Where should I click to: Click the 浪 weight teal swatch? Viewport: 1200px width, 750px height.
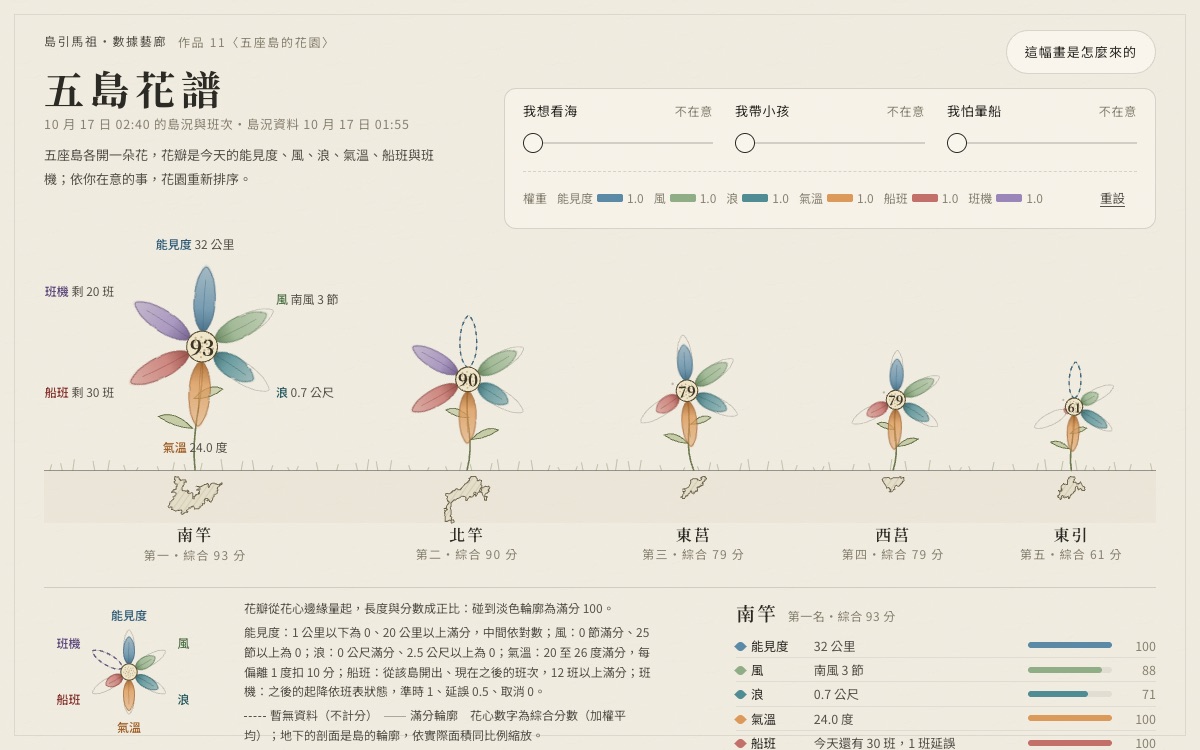755,198
